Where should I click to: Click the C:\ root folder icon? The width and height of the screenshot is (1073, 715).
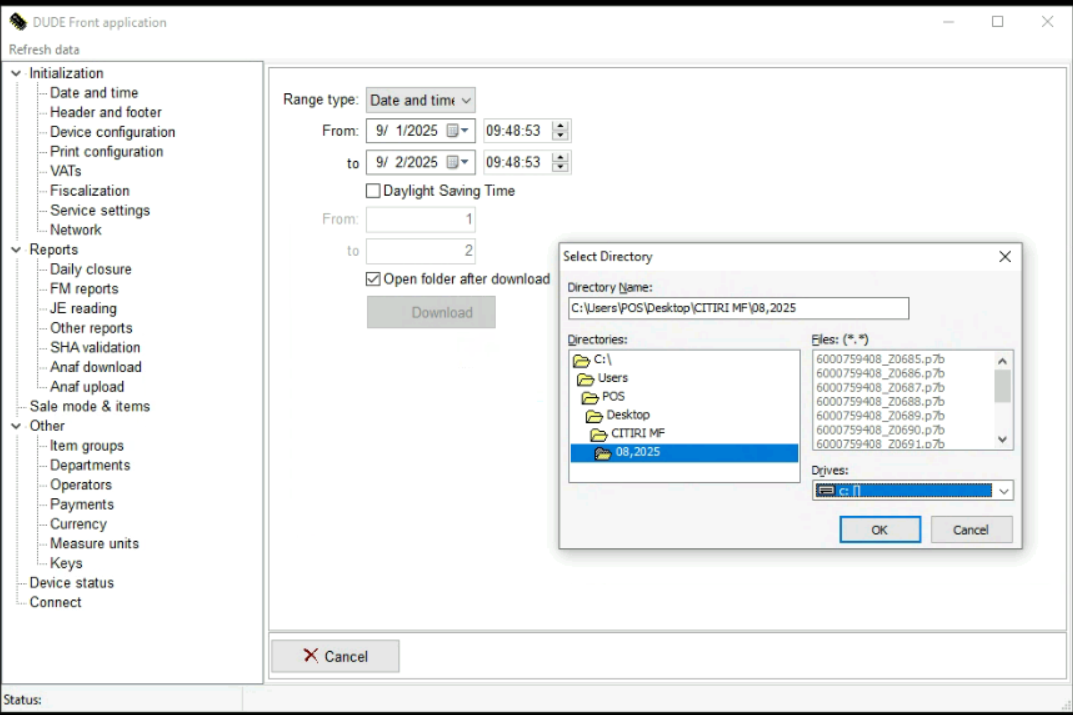[x=581, y=360]
